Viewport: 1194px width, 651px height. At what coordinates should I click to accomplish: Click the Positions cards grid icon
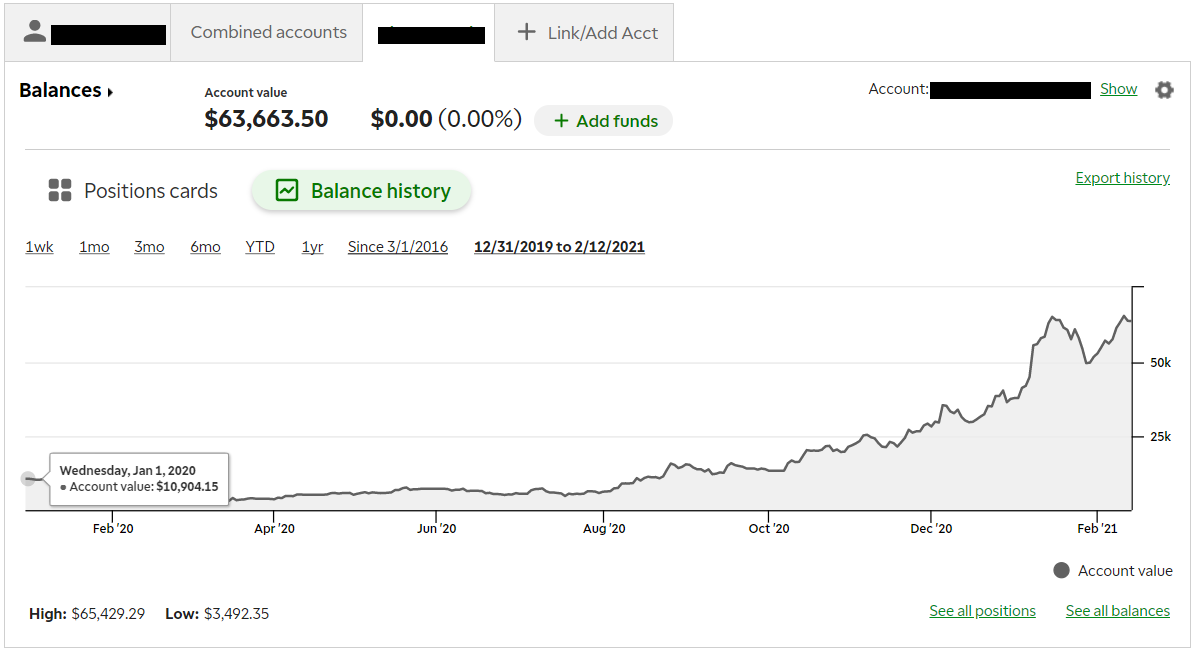click(60, 191)
